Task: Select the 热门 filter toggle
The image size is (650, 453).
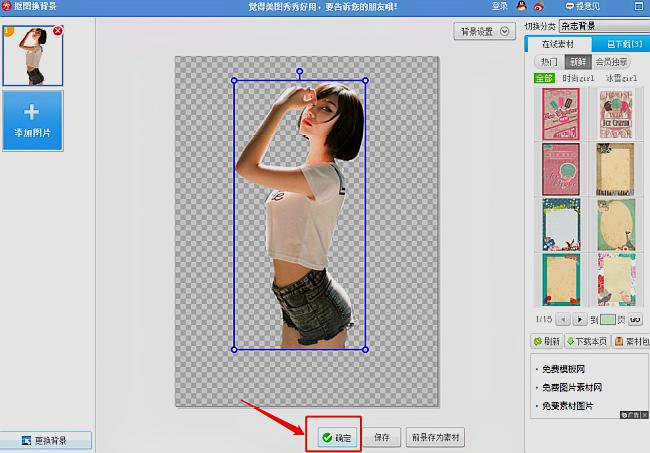Action: (549, 62)
